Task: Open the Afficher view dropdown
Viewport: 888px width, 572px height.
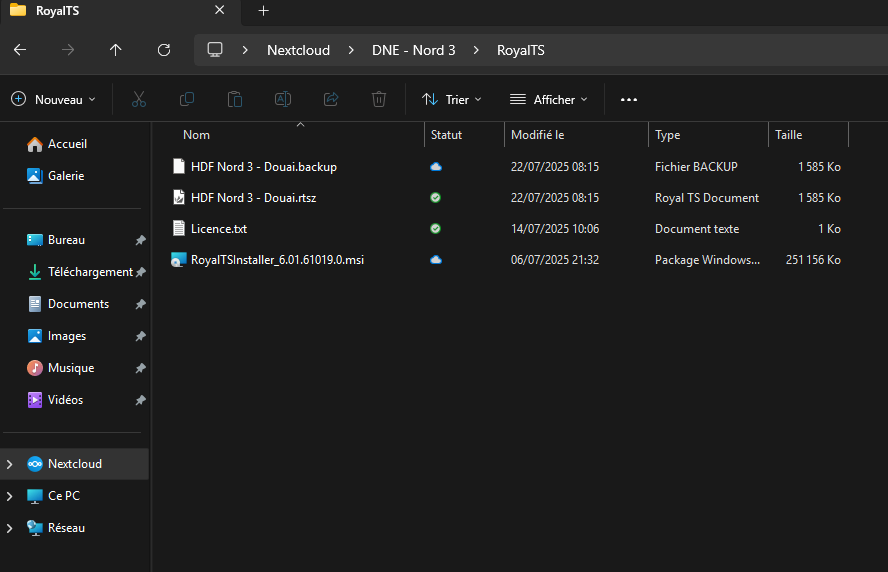Action: (549, 100)
